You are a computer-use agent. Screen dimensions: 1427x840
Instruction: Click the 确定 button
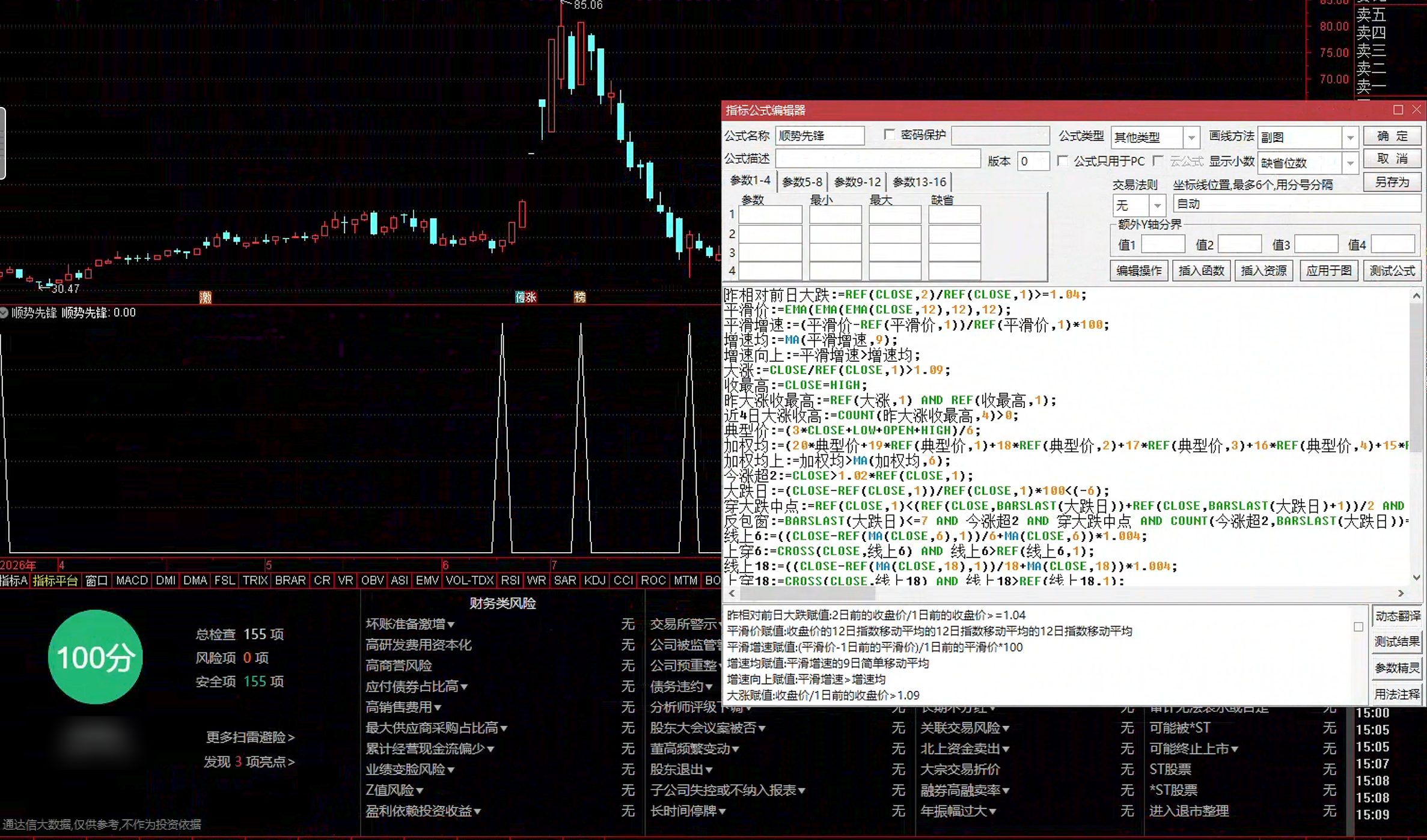coord(1392,136)
